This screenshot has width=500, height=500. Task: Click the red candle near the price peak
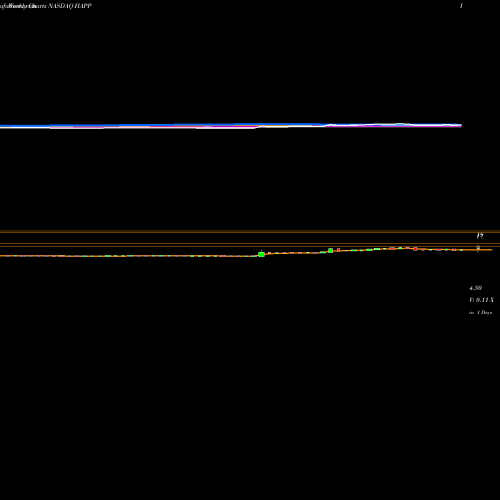point(415,249)
